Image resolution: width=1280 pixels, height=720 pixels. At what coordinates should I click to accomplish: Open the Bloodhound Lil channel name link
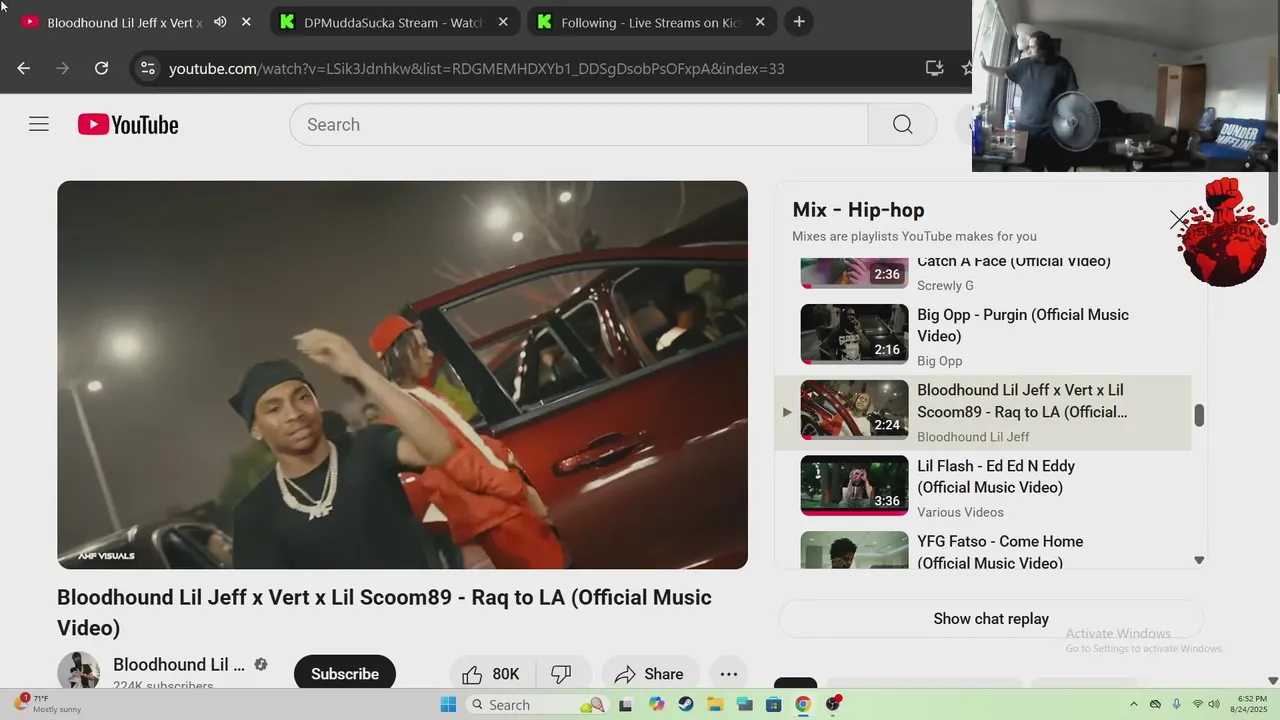click(x=179, y=665)
